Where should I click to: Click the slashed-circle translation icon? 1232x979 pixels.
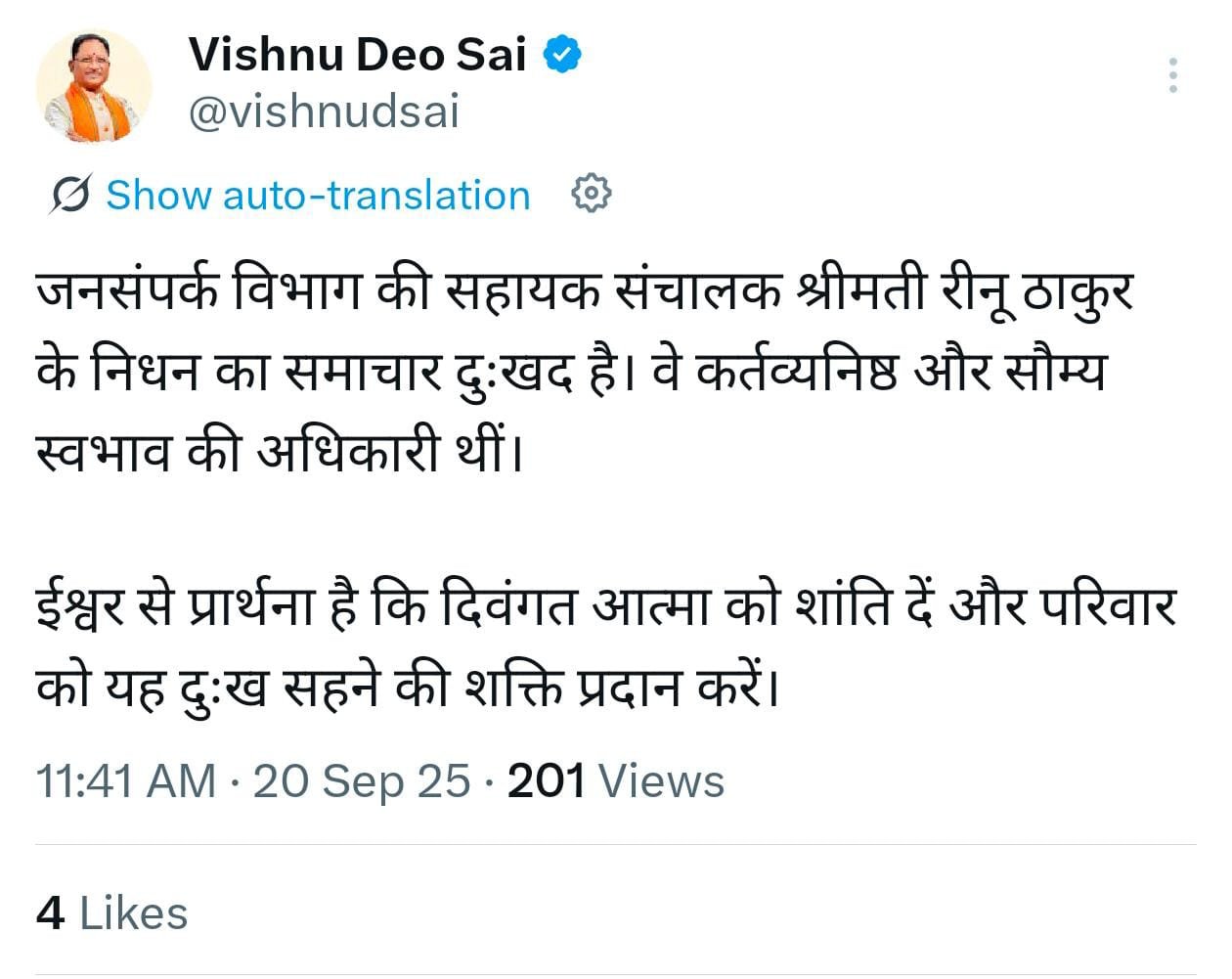[70, 194]
